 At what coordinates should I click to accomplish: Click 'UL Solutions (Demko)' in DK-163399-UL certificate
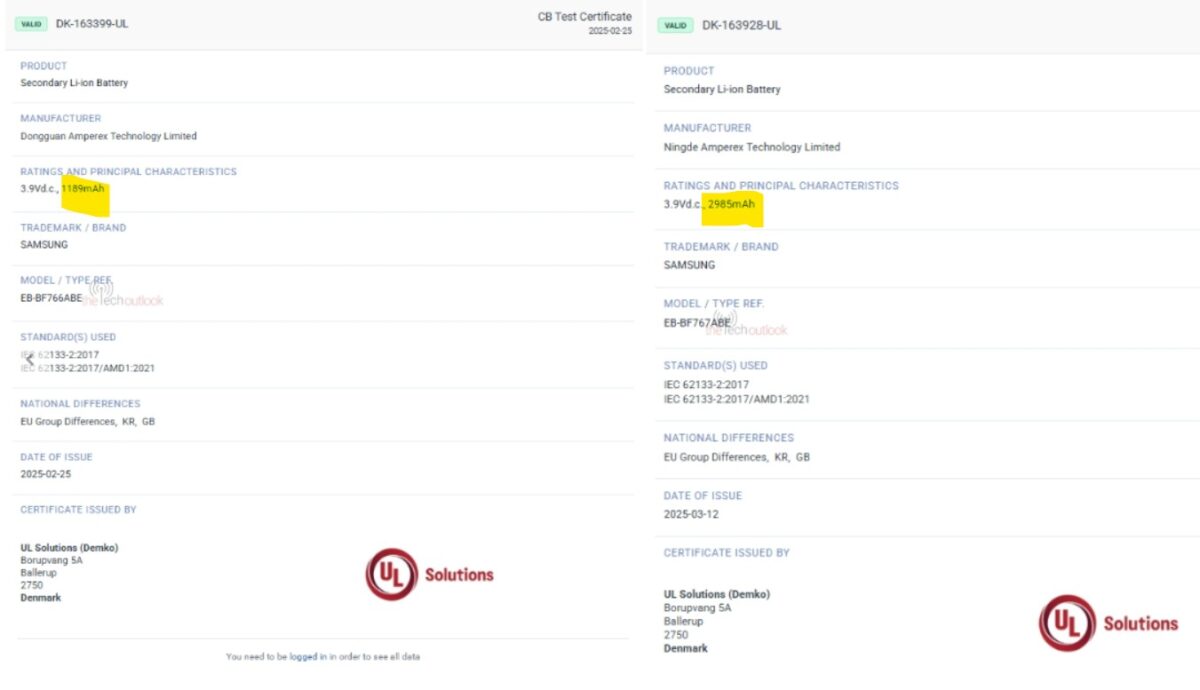click(69, 548)
